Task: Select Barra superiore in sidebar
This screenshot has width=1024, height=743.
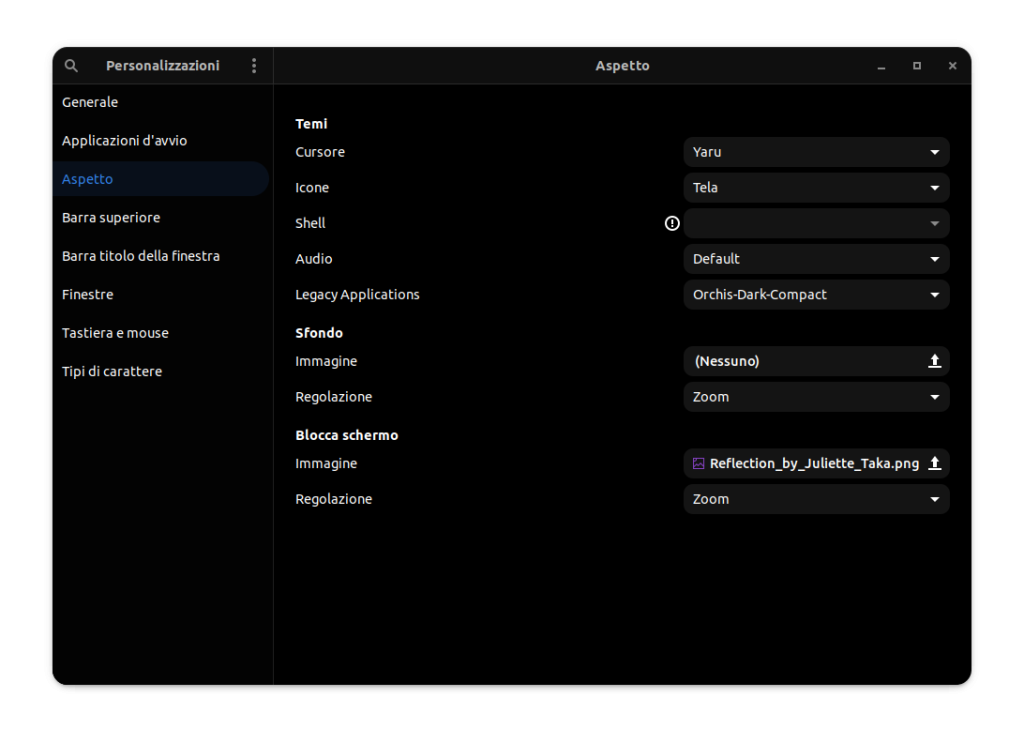Action: [111, 217]
